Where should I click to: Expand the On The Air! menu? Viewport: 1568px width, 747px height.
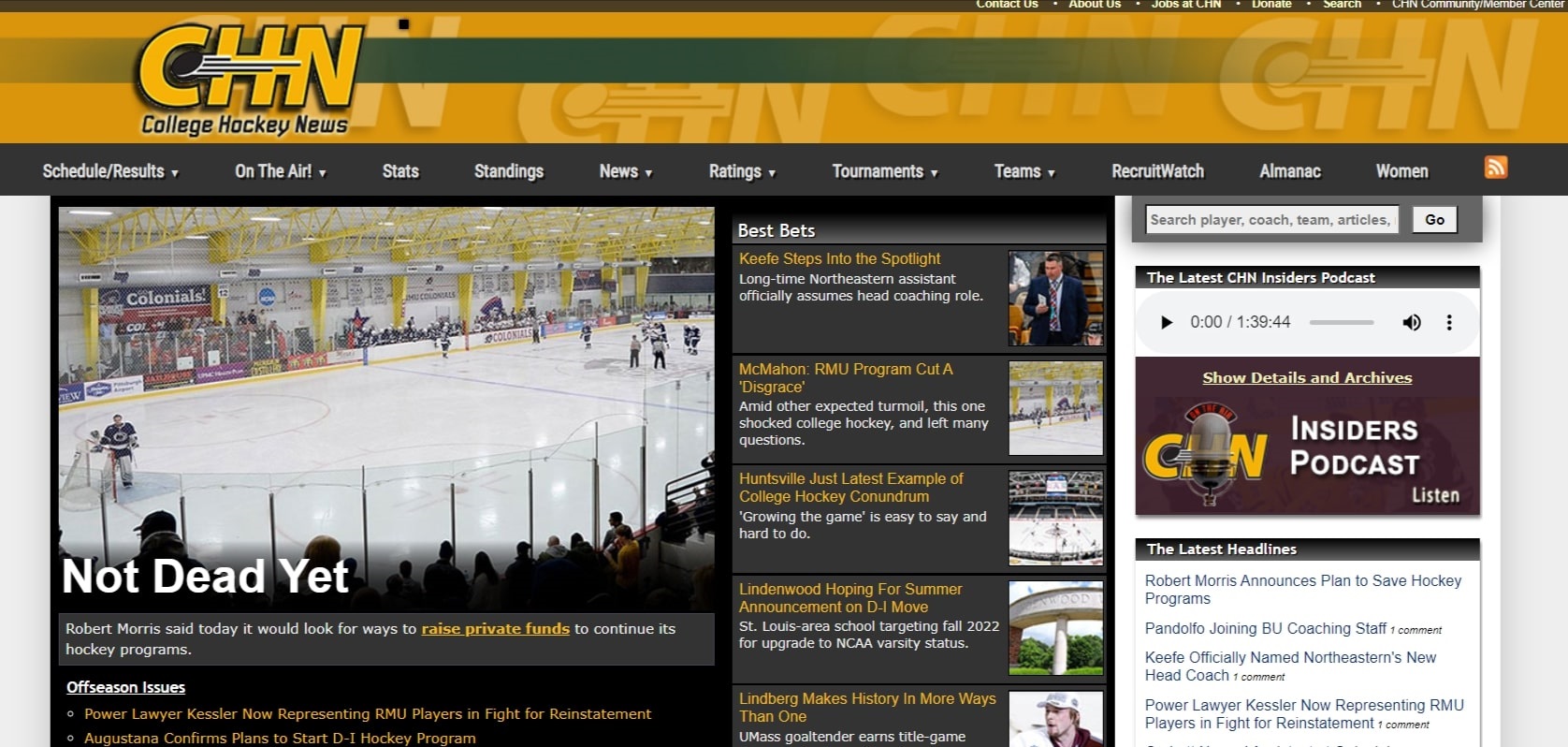click(281, 171)
